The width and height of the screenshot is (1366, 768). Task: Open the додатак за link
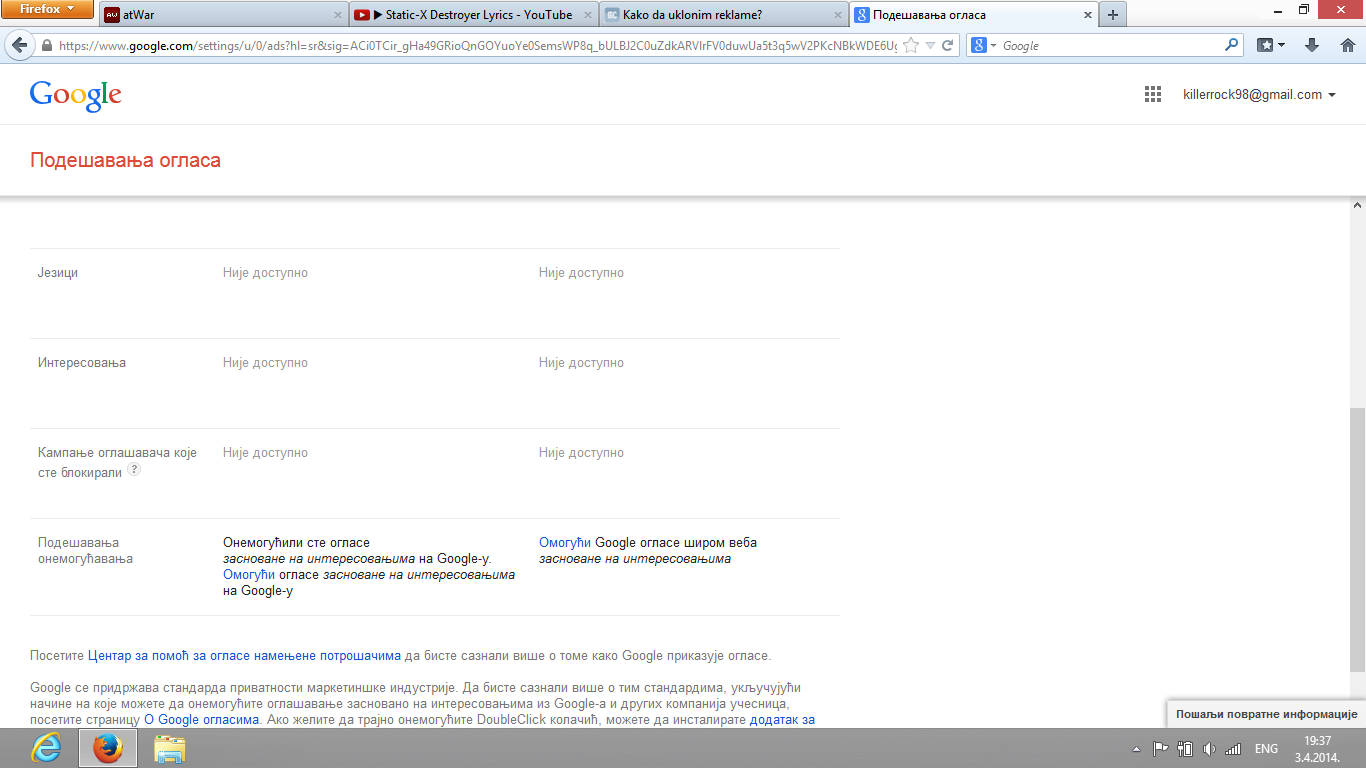pyautogui.click(x=782, y=719)
